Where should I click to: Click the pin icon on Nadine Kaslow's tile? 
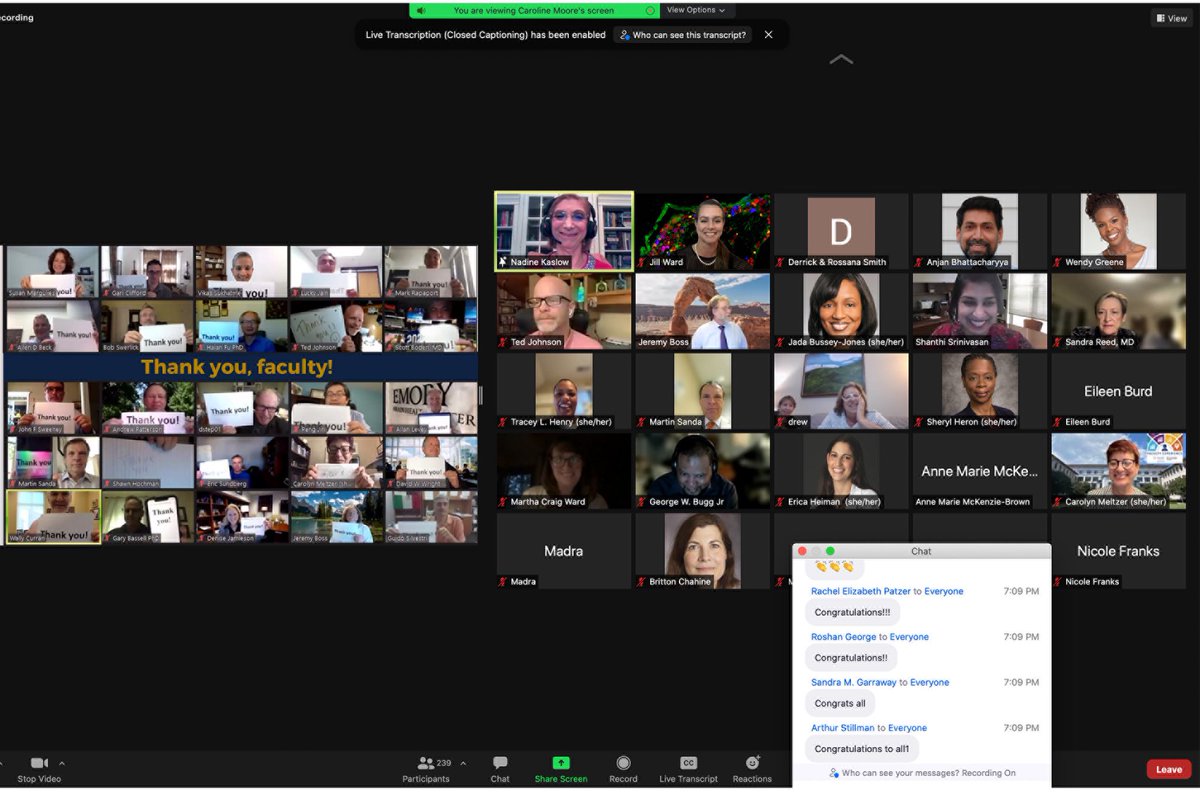(502, 262)
